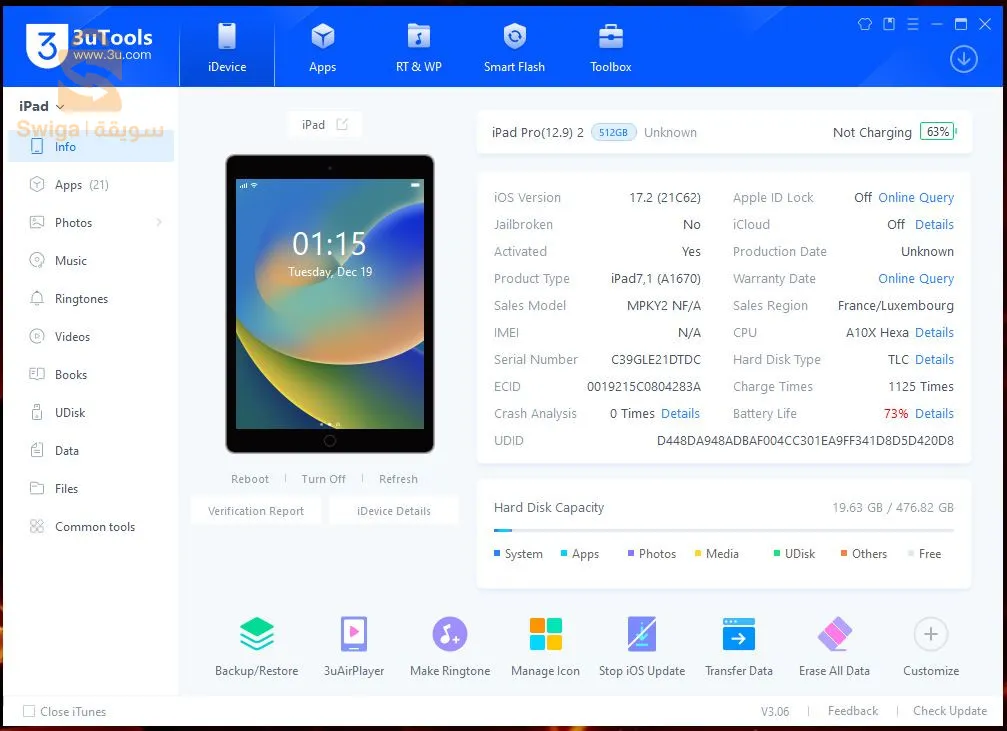1007x731 pixels.
Task: Open the Backup/Restore tool icon
Action: (257, 635)
